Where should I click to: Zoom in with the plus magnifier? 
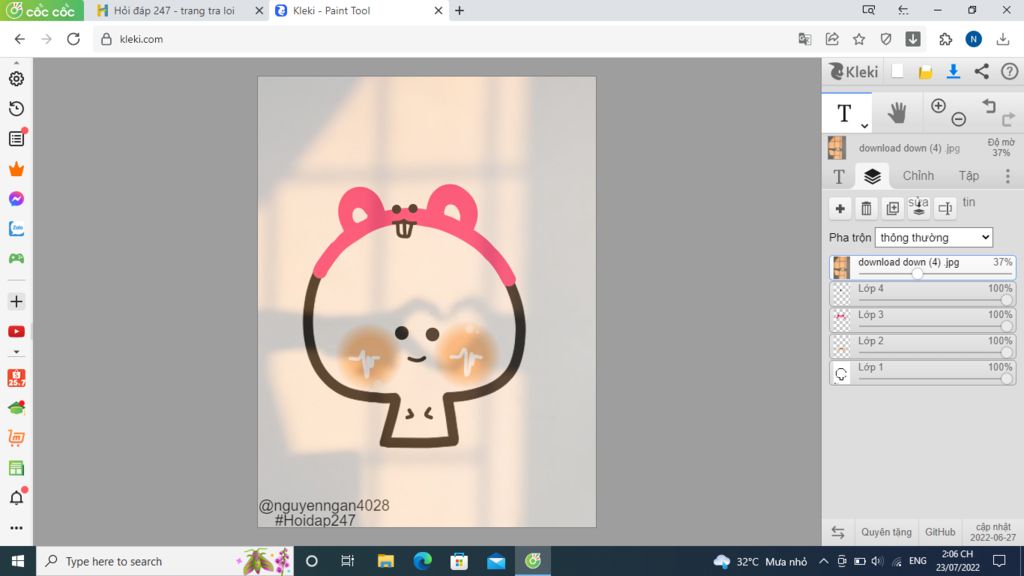938,106
